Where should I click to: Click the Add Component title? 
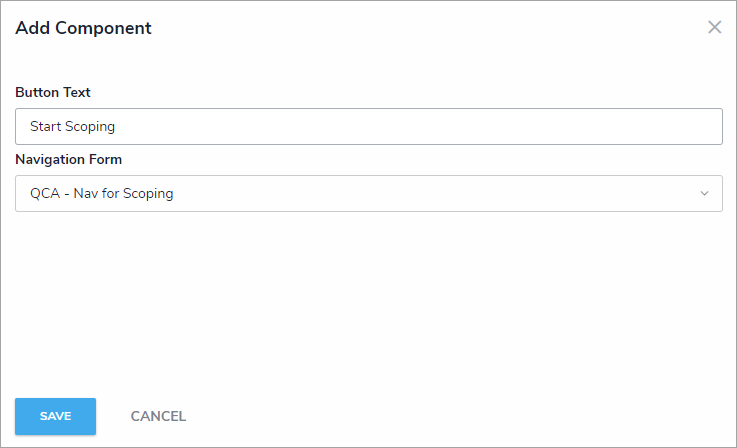[83, 28]
